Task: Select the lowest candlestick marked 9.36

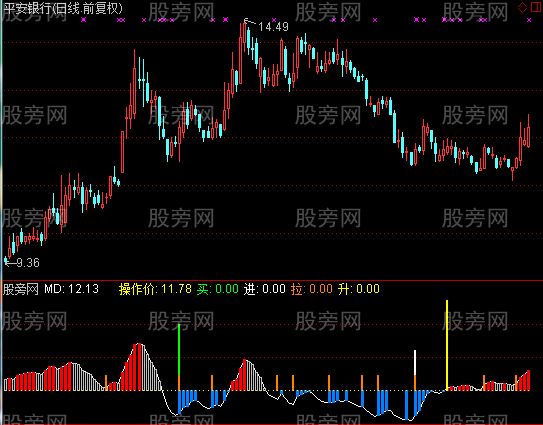Action: pyautogui.click(x=6, y=260)
